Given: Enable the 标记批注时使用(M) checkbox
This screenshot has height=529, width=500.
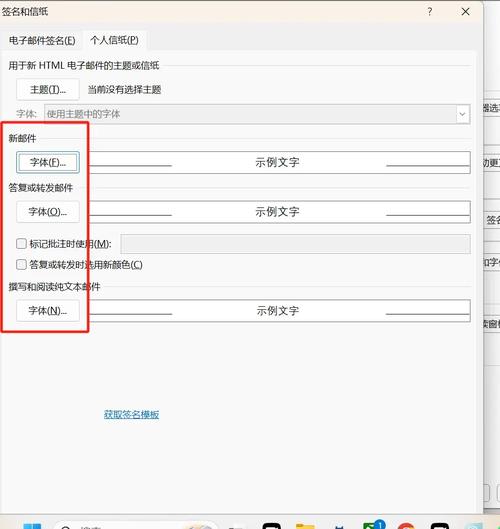Looking at the screenshot, I should click(21, 244).
